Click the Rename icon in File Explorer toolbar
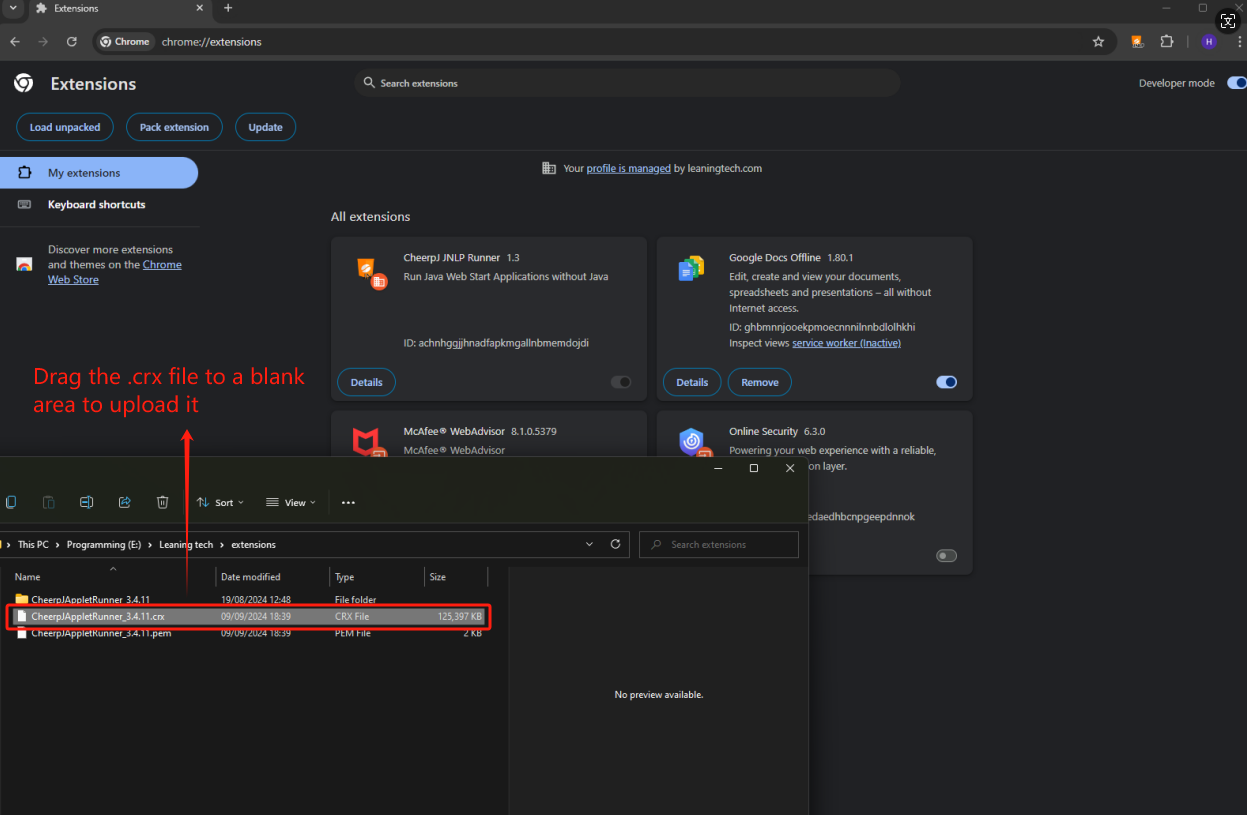1247x815 pixels. pyautogui.click(x=87, y=502)
